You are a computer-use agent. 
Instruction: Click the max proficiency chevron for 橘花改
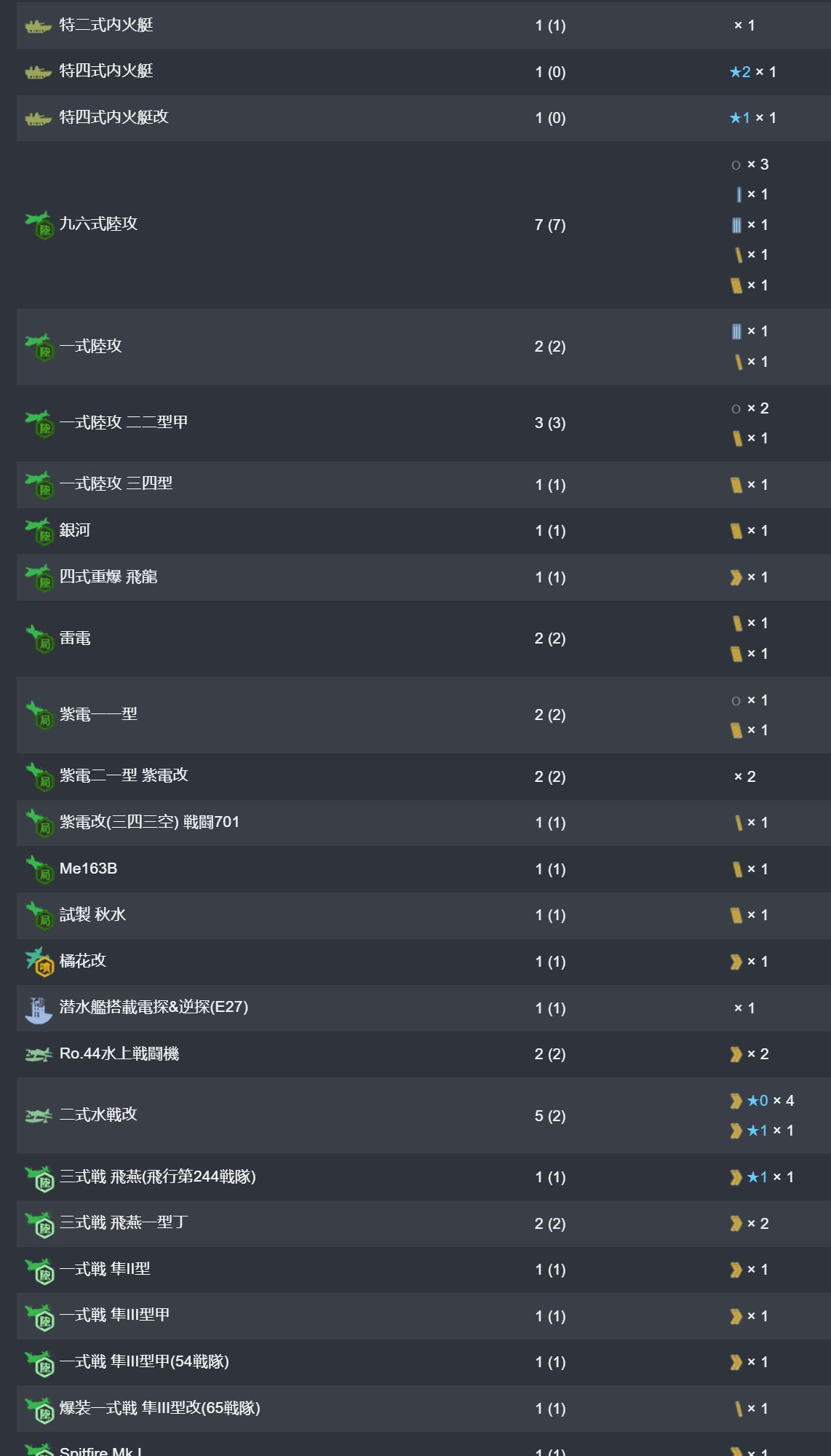pyautogui.click(x=736, y=962)
